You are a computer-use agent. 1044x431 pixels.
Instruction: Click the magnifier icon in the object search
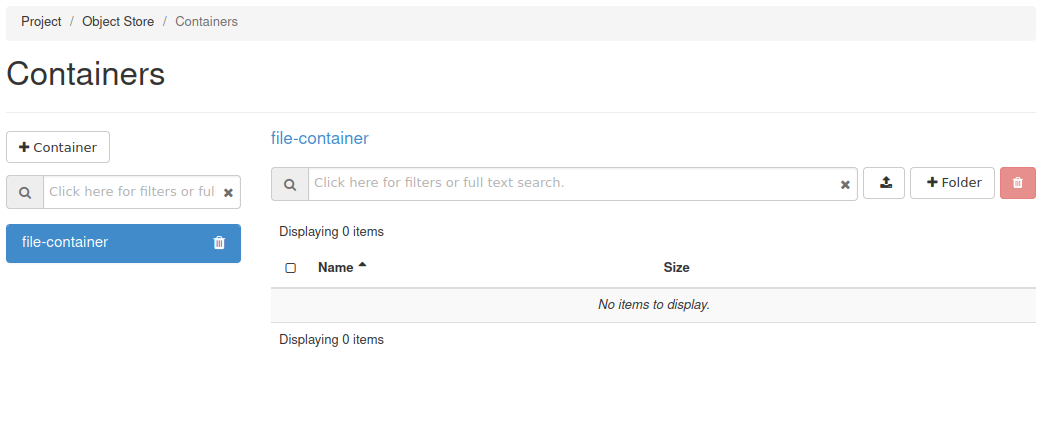290,184
